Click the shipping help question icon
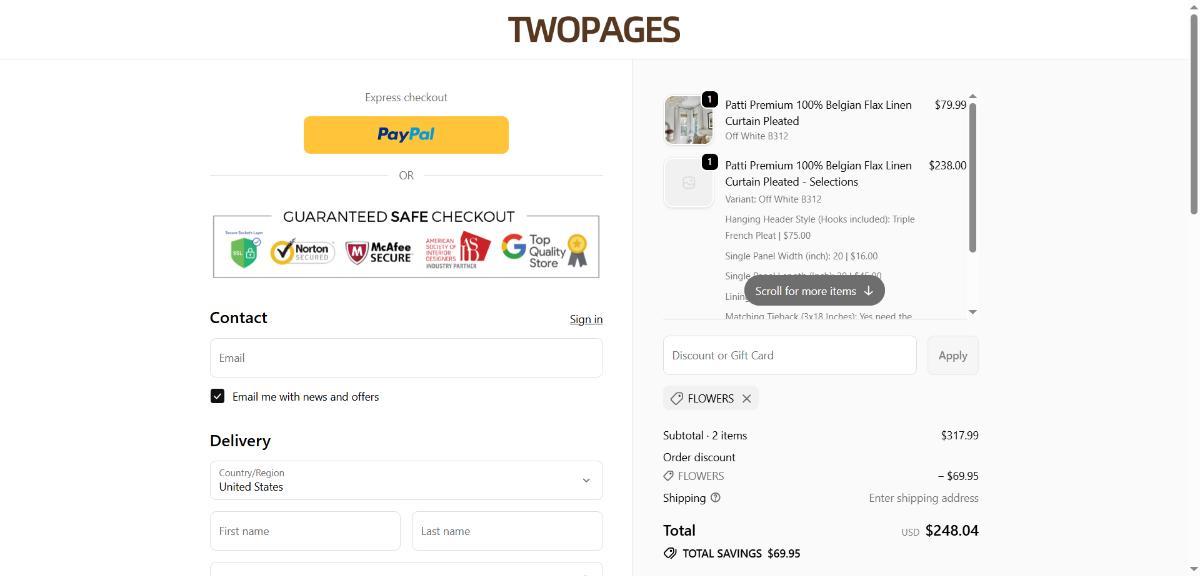1200x576 pixels. [716, 498]
